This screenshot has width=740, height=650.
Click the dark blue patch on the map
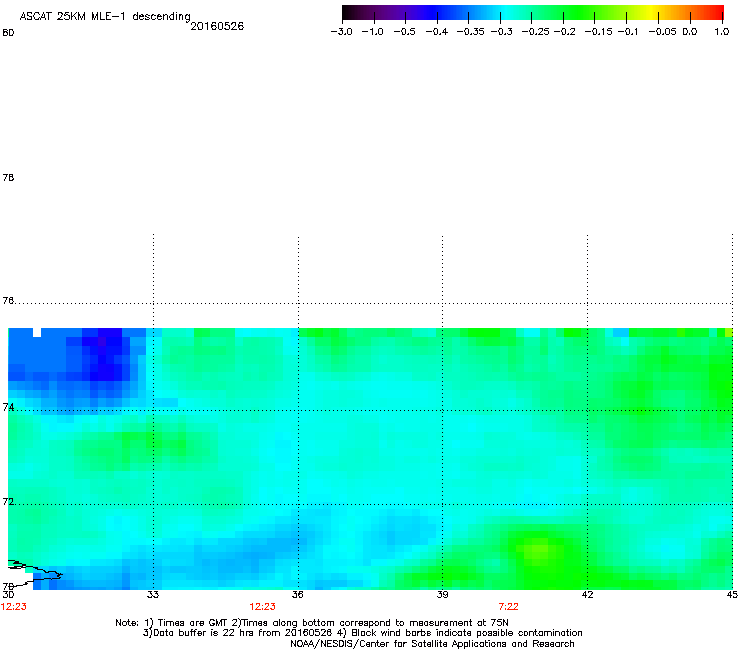coord(106,355)
